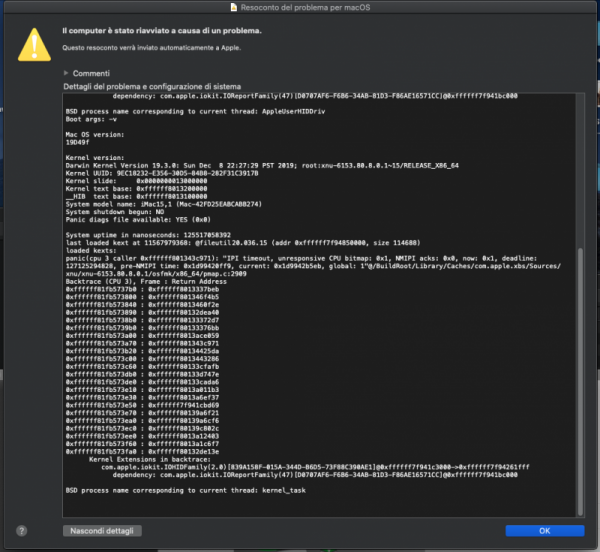Click the 'com.apple.iokit.IOHIDFamily(2.0)' line
The width and height of the screenshot is (600, 552).
315,467
